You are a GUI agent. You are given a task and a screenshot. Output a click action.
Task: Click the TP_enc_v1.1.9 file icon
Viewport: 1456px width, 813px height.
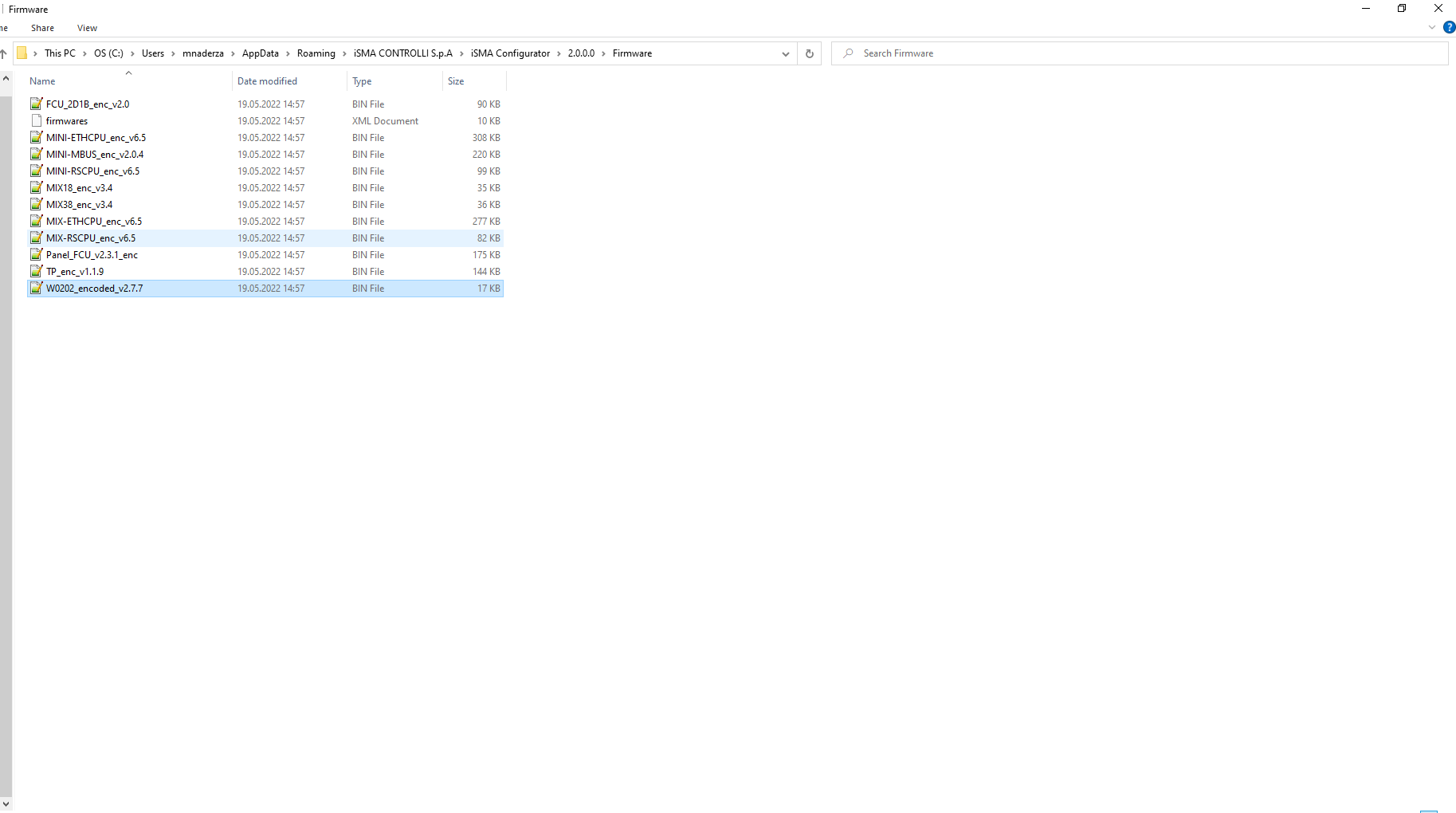[x=36, y=271]
